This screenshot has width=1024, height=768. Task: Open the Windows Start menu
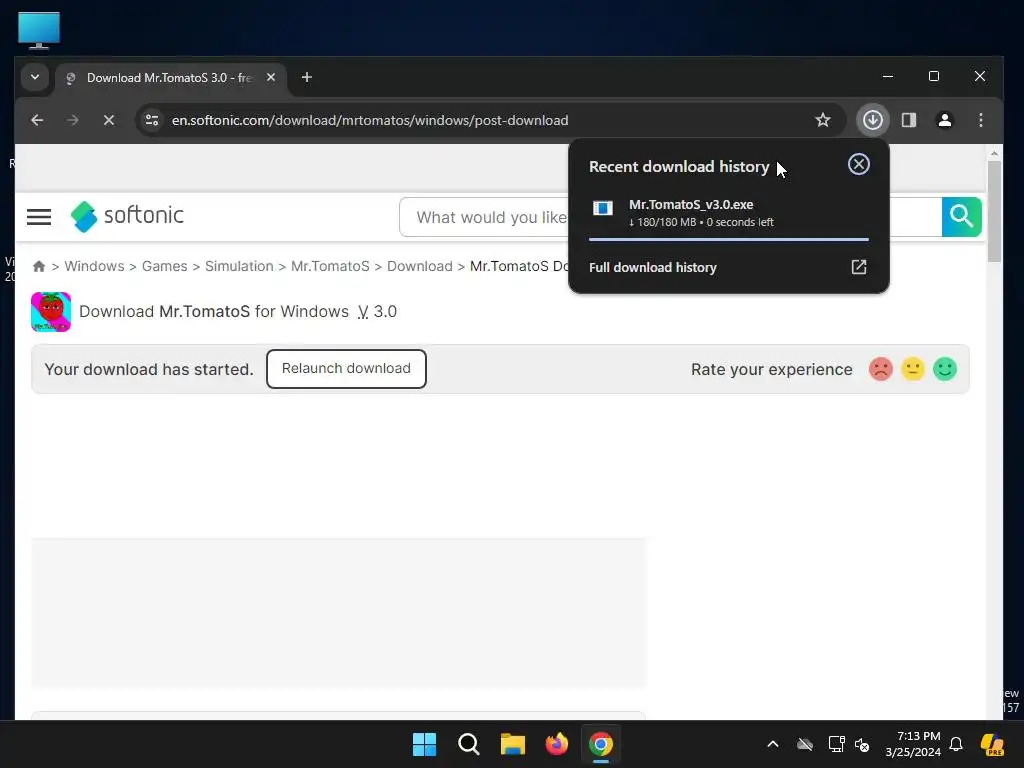pyautogui.click(x=424, y=744)
